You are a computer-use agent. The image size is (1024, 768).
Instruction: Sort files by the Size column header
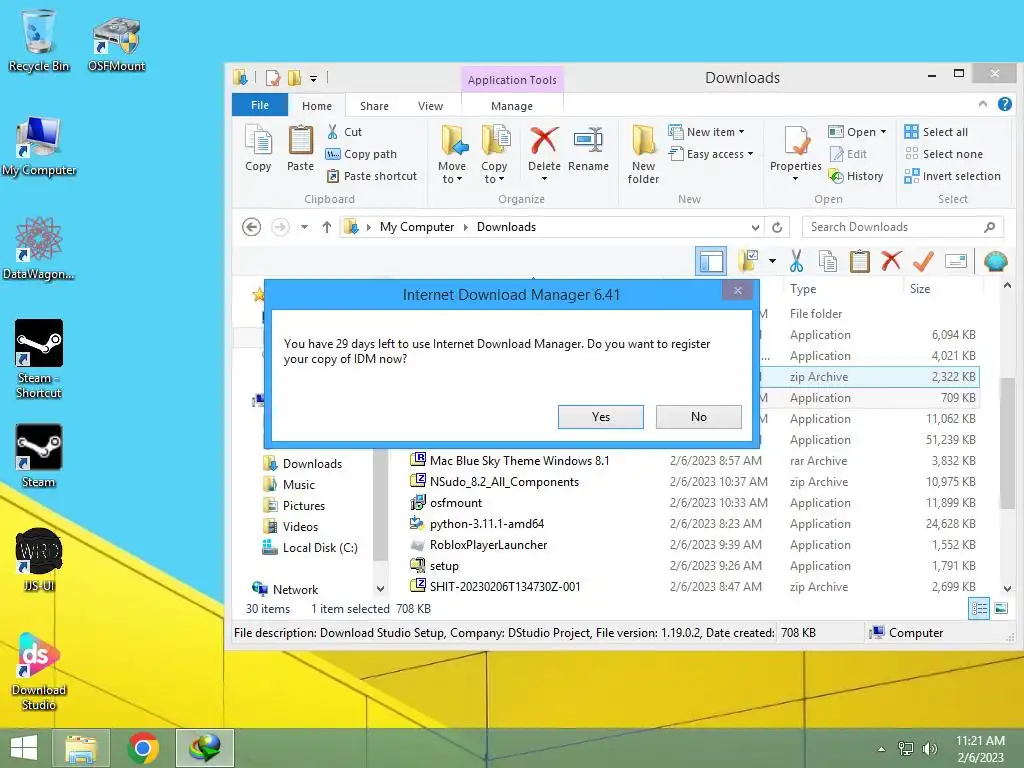pyautogui.click(x=920, y=289)
